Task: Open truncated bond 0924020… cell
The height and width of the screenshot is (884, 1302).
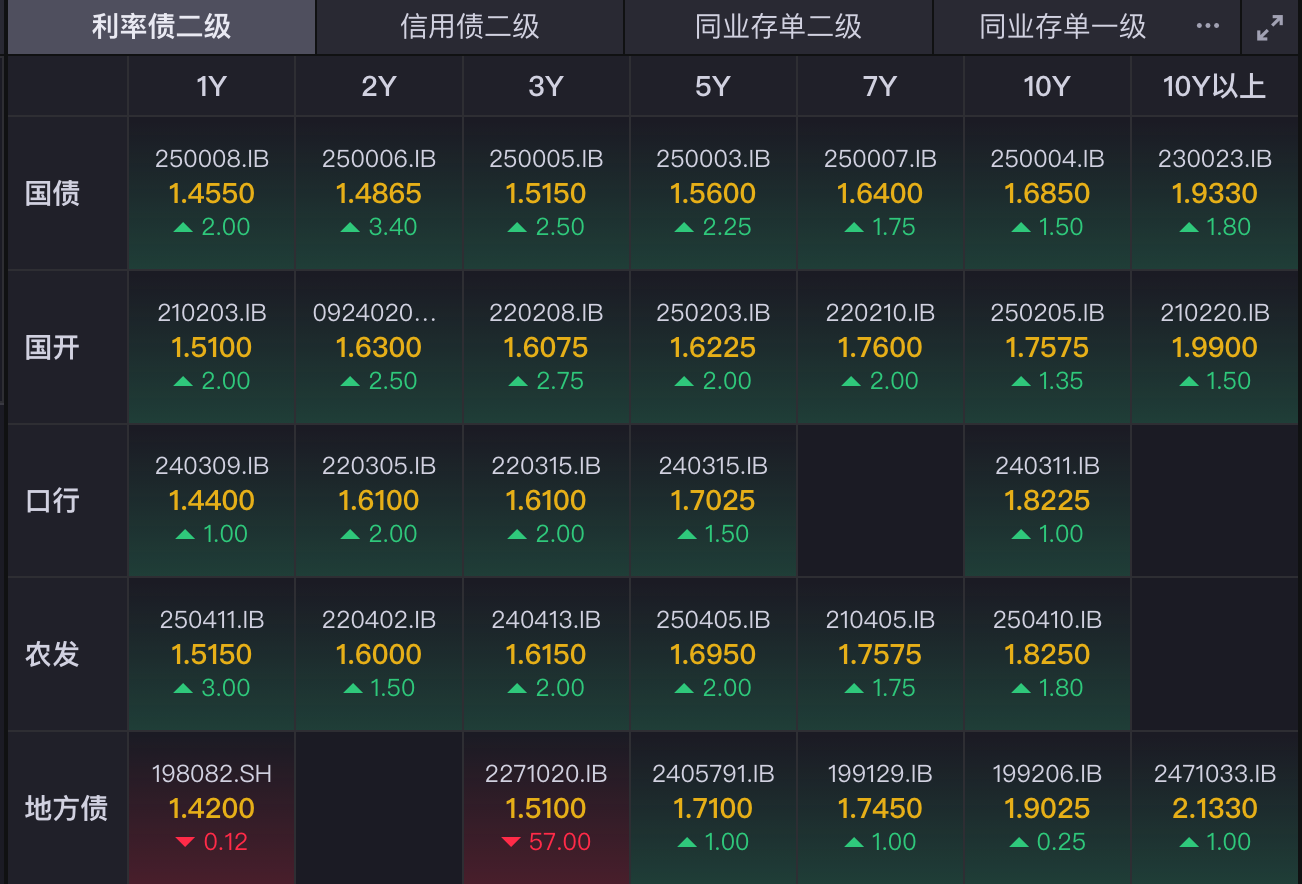Action: tap(379, 347)
